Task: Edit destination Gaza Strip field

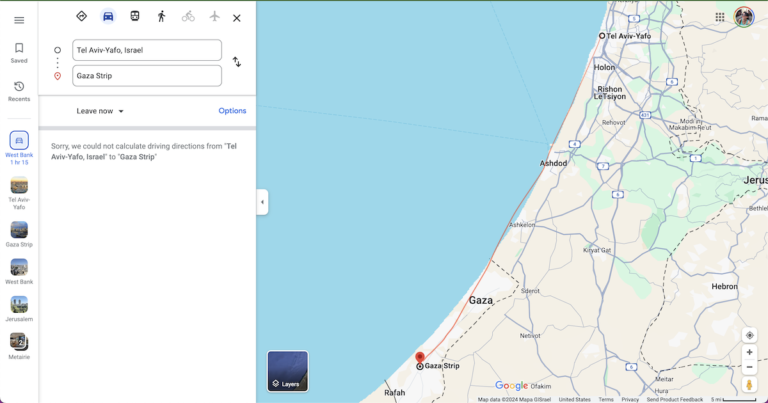Action: 147,76
